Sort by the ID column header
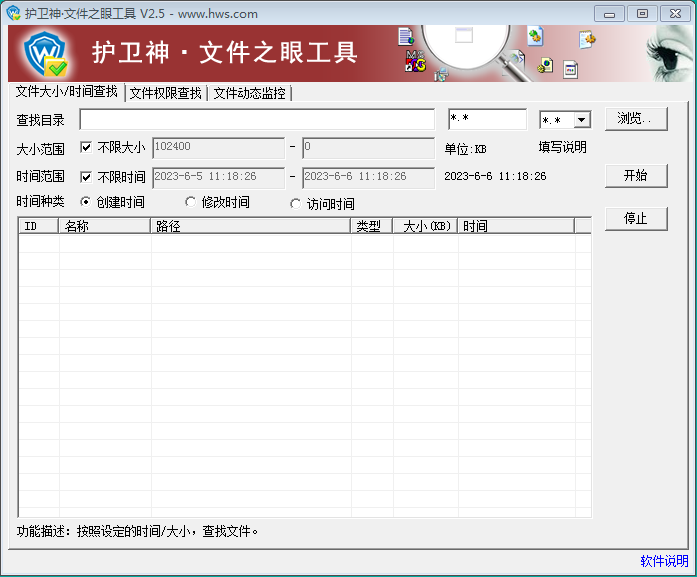The width and height of the screenshot is (697, 577). click(x=39, y=226)
